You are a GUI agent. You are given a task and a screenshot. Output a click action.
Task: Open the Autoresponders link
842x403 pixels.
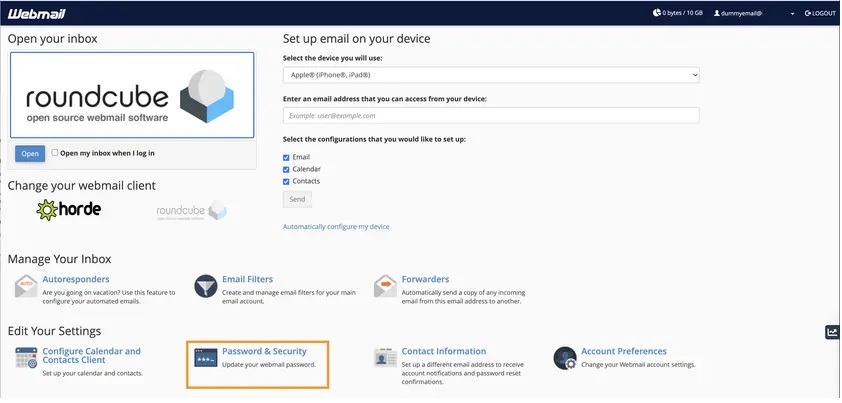tap(76, 279)
